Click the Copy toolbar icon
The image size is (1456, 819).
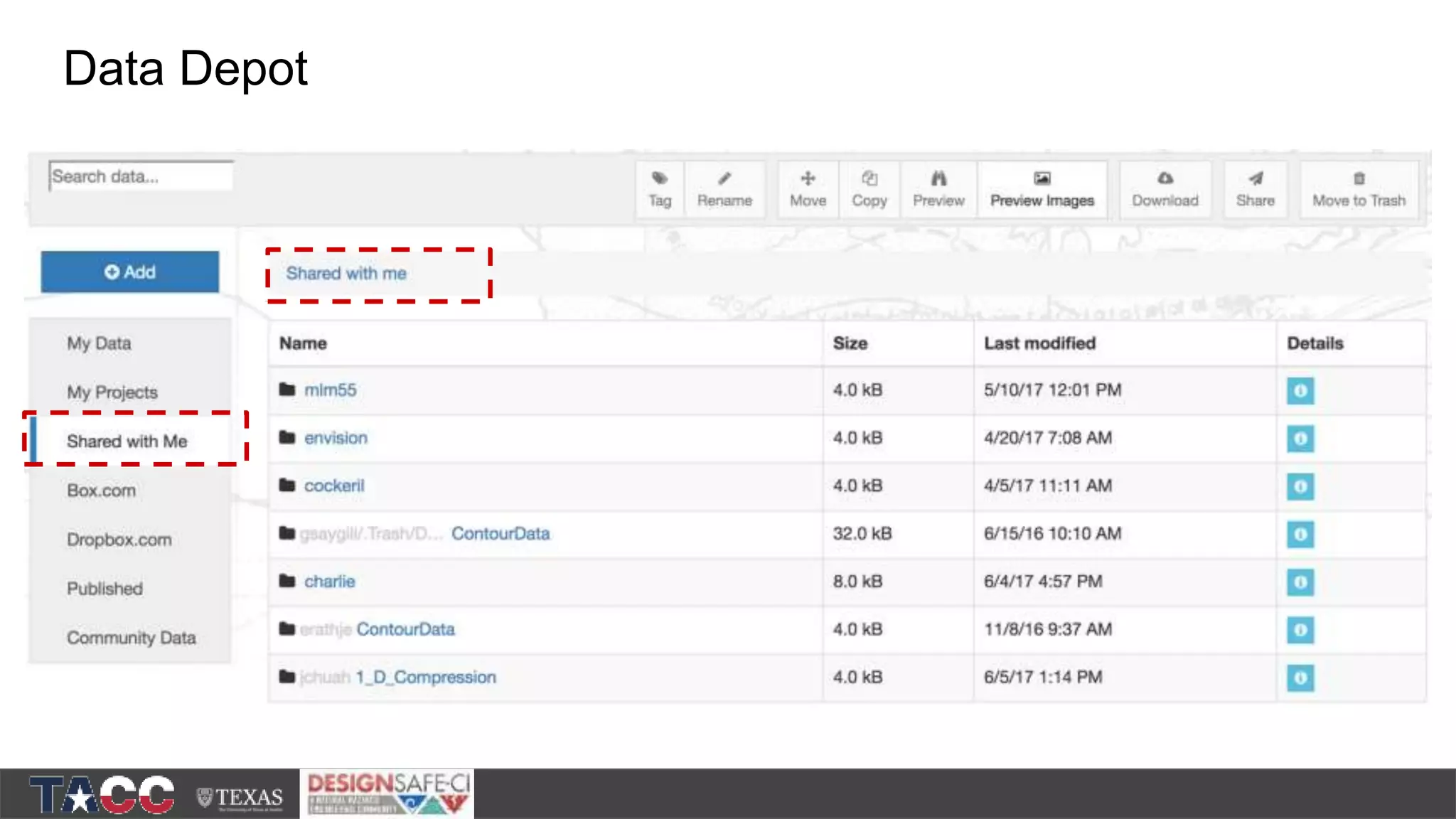click(x=869, y=179)
